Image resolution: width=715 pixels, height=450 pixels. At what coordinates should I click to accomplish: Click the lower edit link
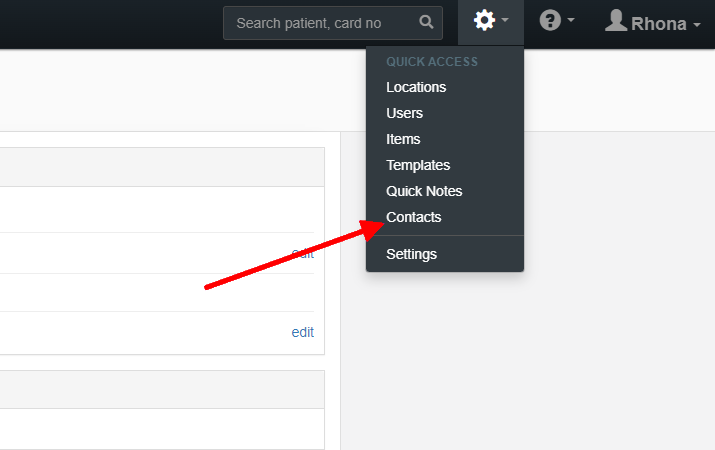click(302, 332)
